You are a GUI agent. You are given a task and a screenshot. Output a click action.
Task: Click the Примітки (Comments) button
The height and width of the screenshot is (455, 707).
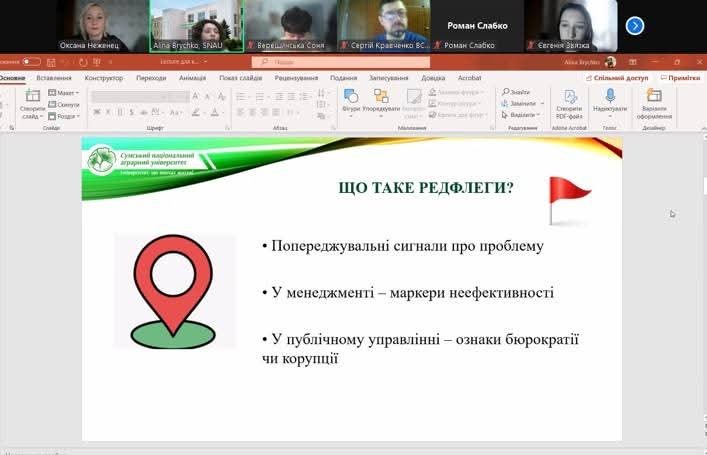click(x=682, y=78)
